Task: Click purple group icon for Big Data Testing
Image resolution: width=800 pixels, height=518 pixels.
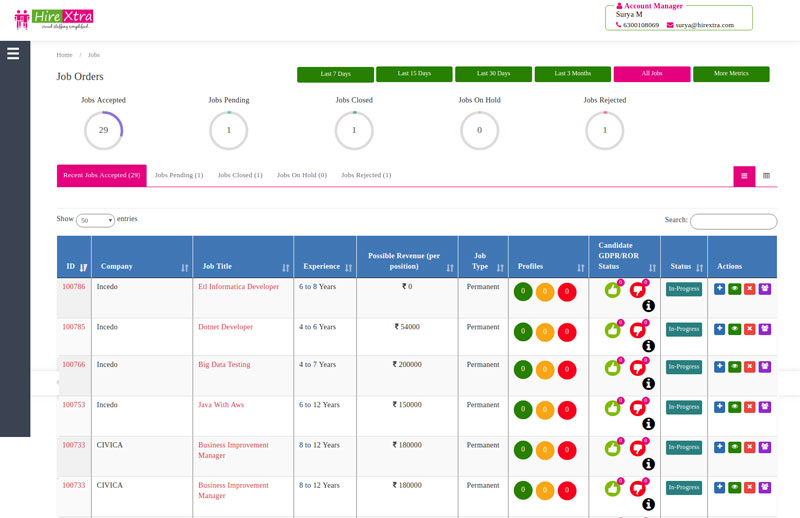Action: (x=765, y=367)
